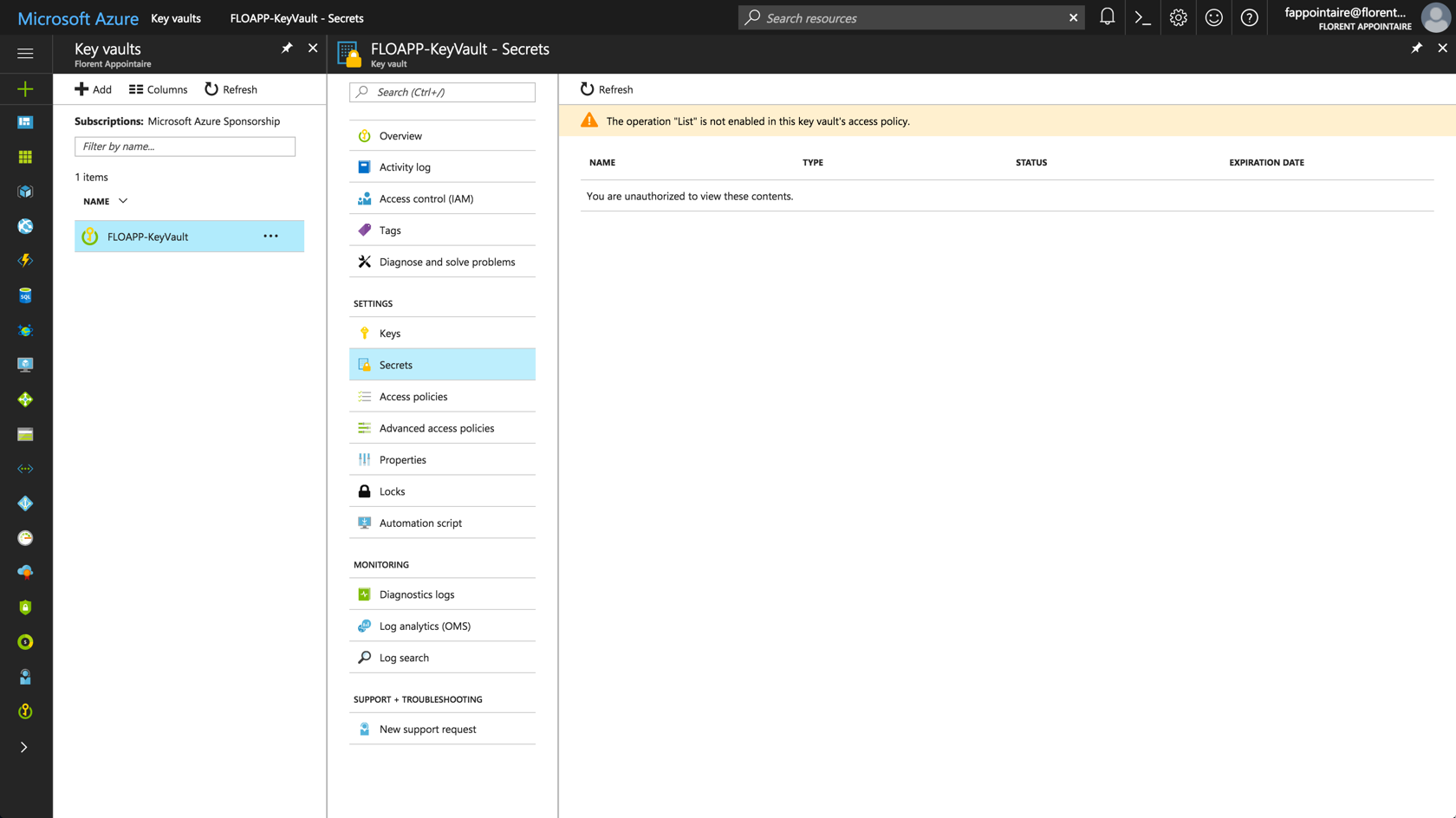1456x818 pixels.
Task: Pin the FLOAPP-KeyVault Secrets blade
Action: [1416, 49]
